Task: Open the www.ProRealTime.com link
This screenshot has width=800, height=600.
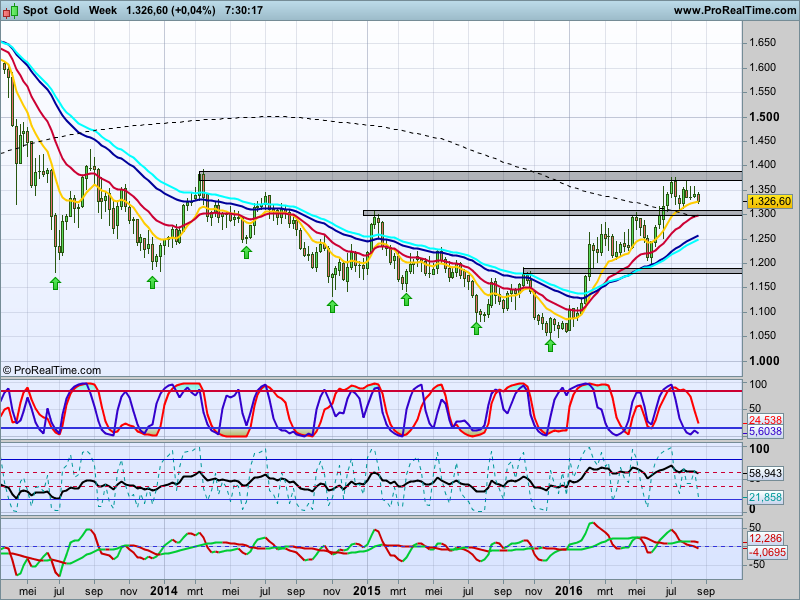Action: [x=734, y=10]
